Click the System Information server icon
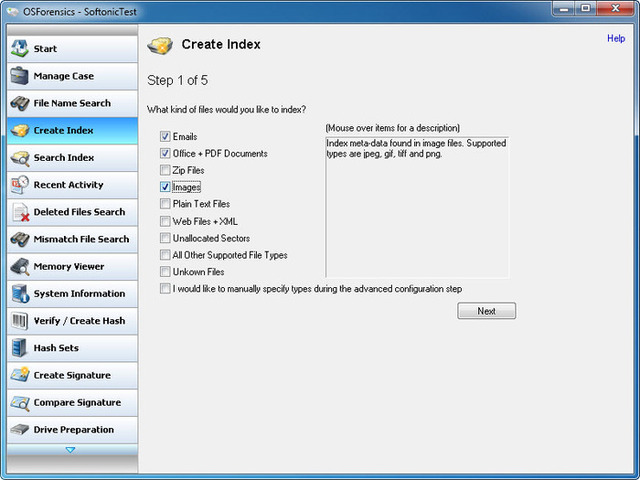This screenshot has width=640, height=480. click(20, 294)
